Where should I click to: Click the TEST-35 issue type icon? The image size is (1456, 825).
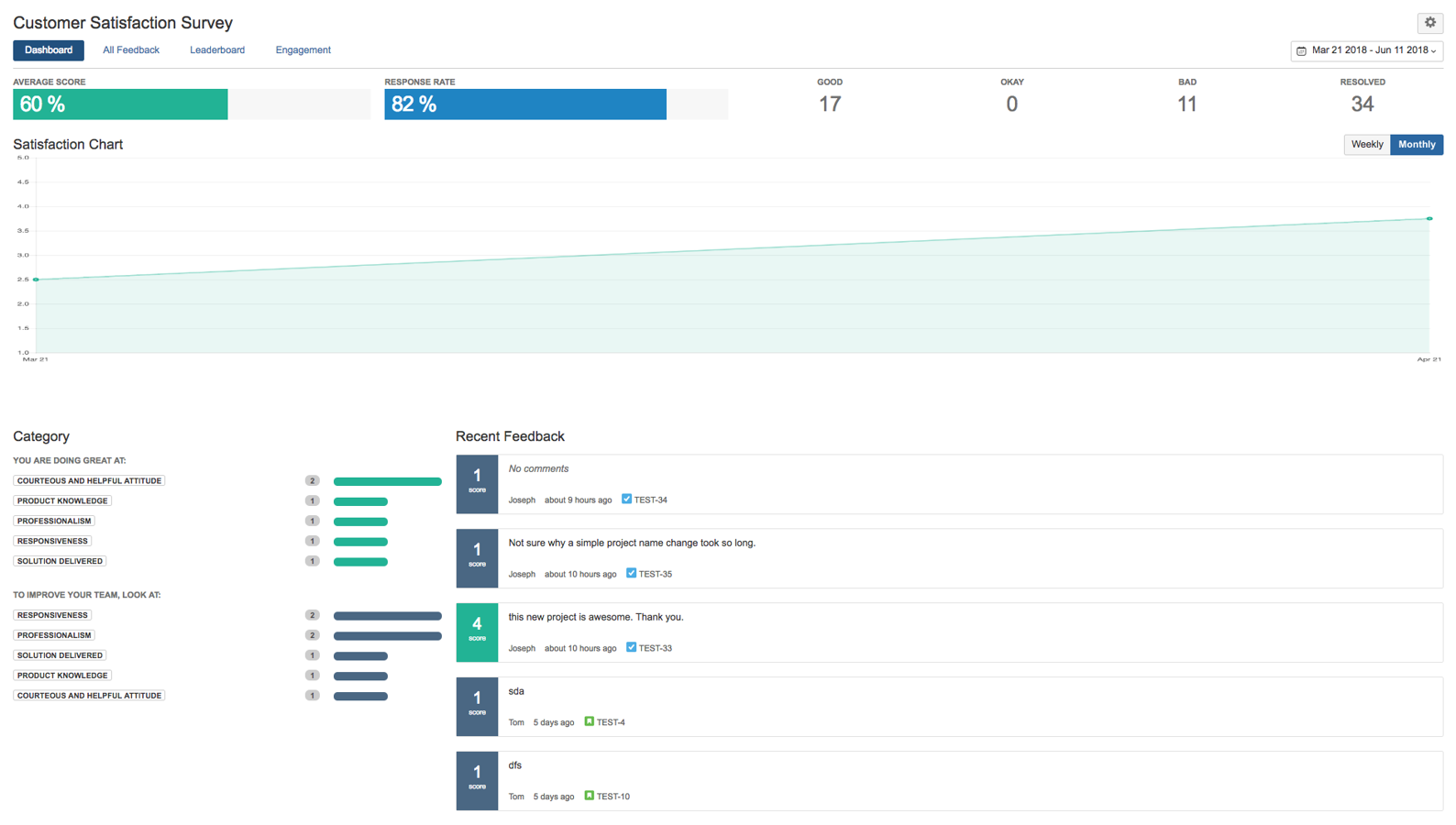pos(631,574)
